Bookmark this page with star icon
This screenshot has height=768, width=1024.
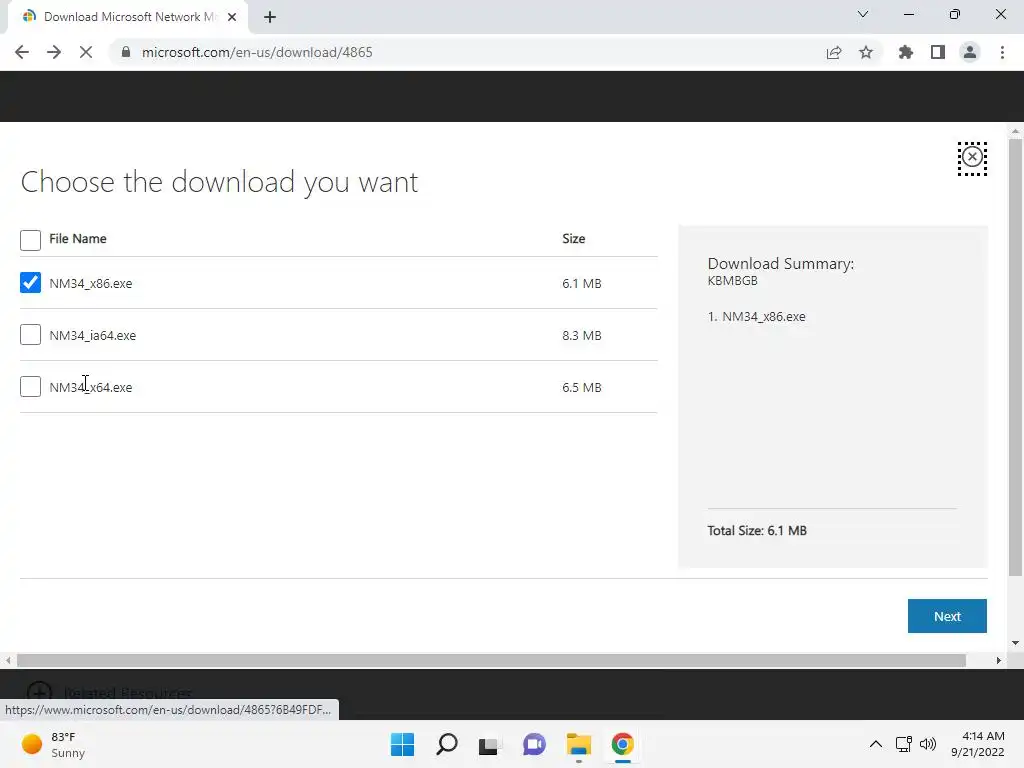point(866,52)
